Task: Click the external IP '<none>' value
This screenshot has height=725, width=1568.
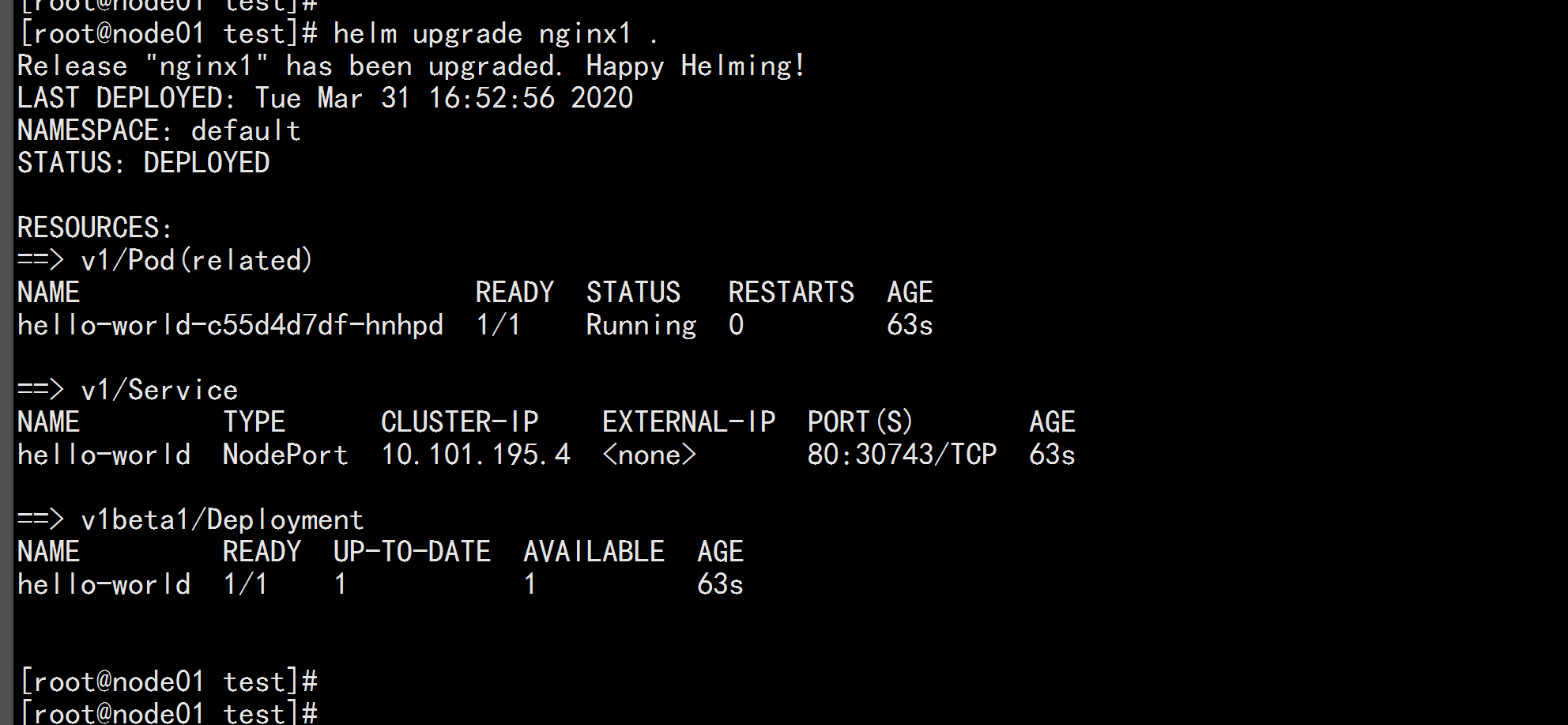Action: pos(649,455)
